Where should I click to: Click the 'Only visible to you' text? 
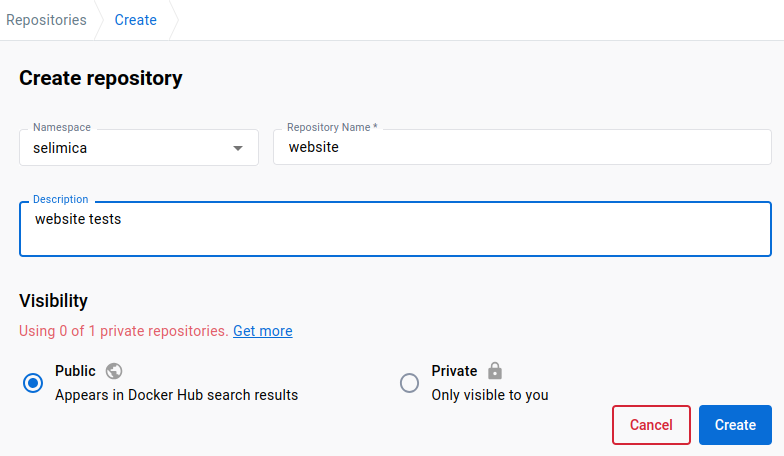490,395
